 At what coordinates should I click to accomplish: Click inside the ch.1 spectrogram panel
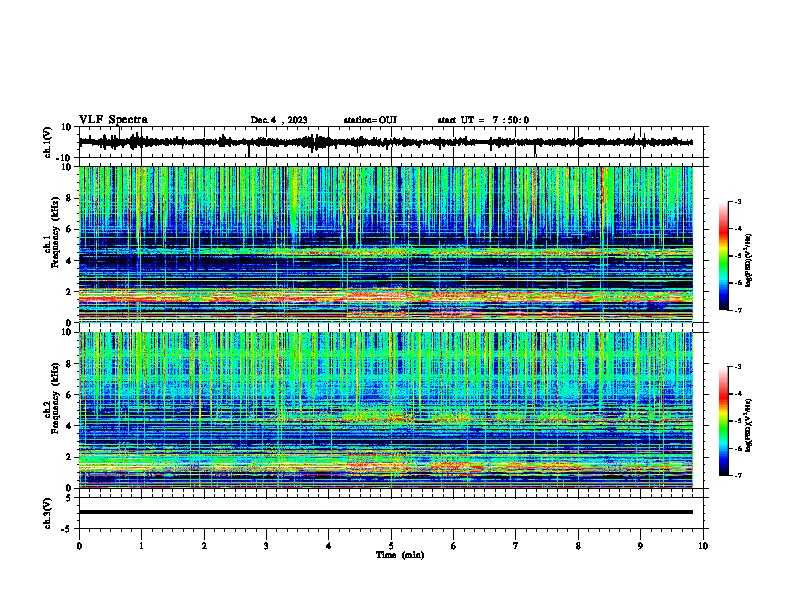(385, 244)
